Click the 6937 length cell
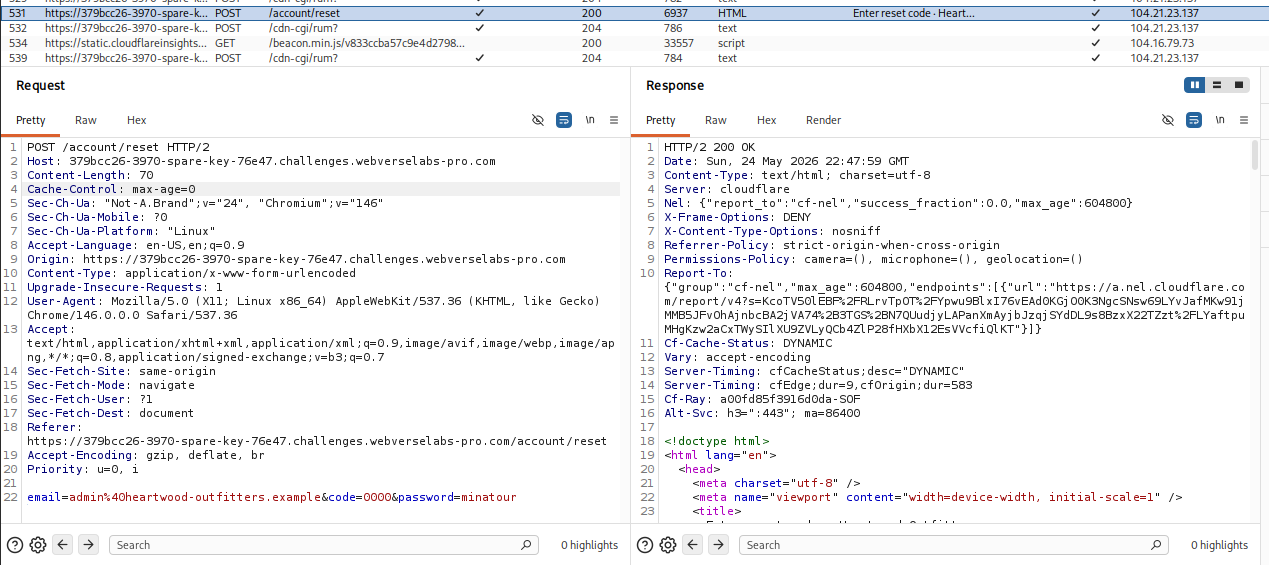 click(677, 14)
